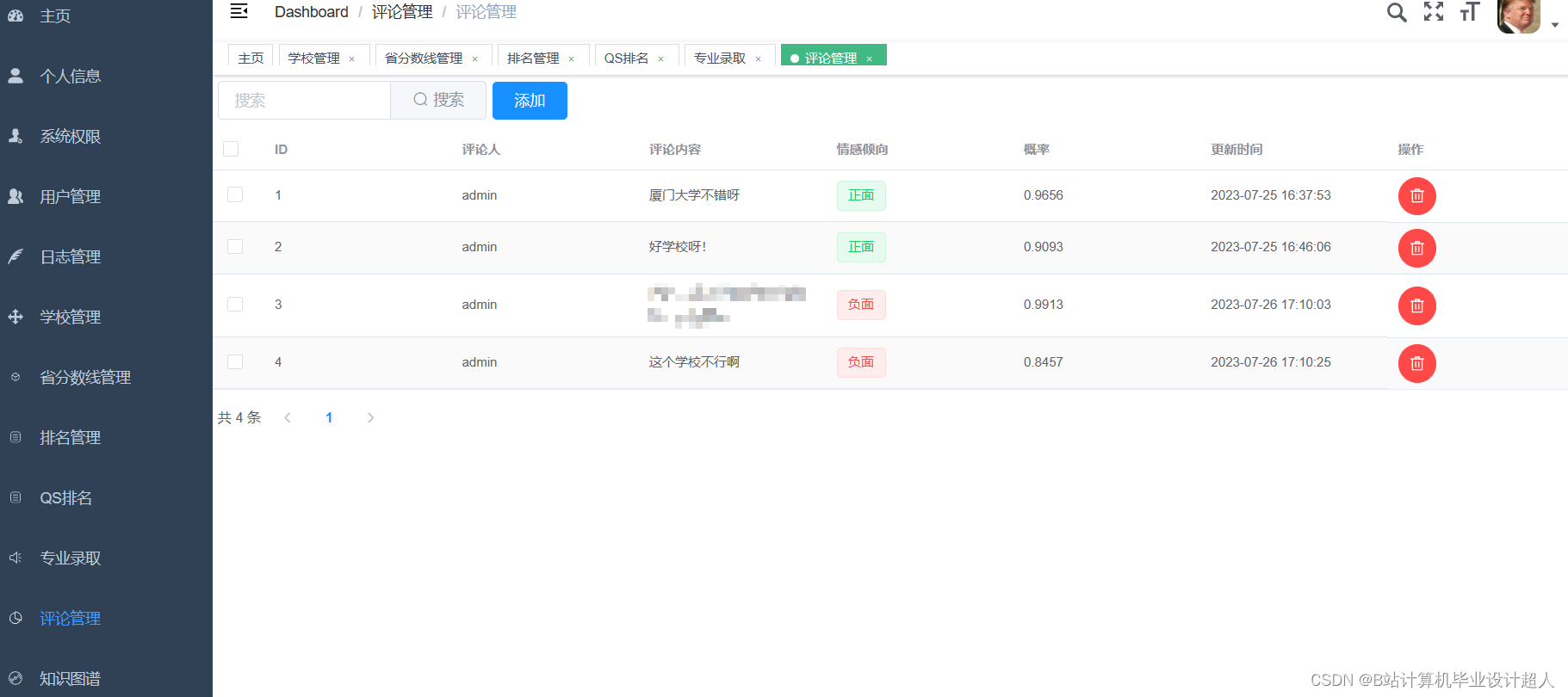Expand the avatar dropdown caret
Viewport: 1568px width, 697px height.
click(x=1555, y=25)
